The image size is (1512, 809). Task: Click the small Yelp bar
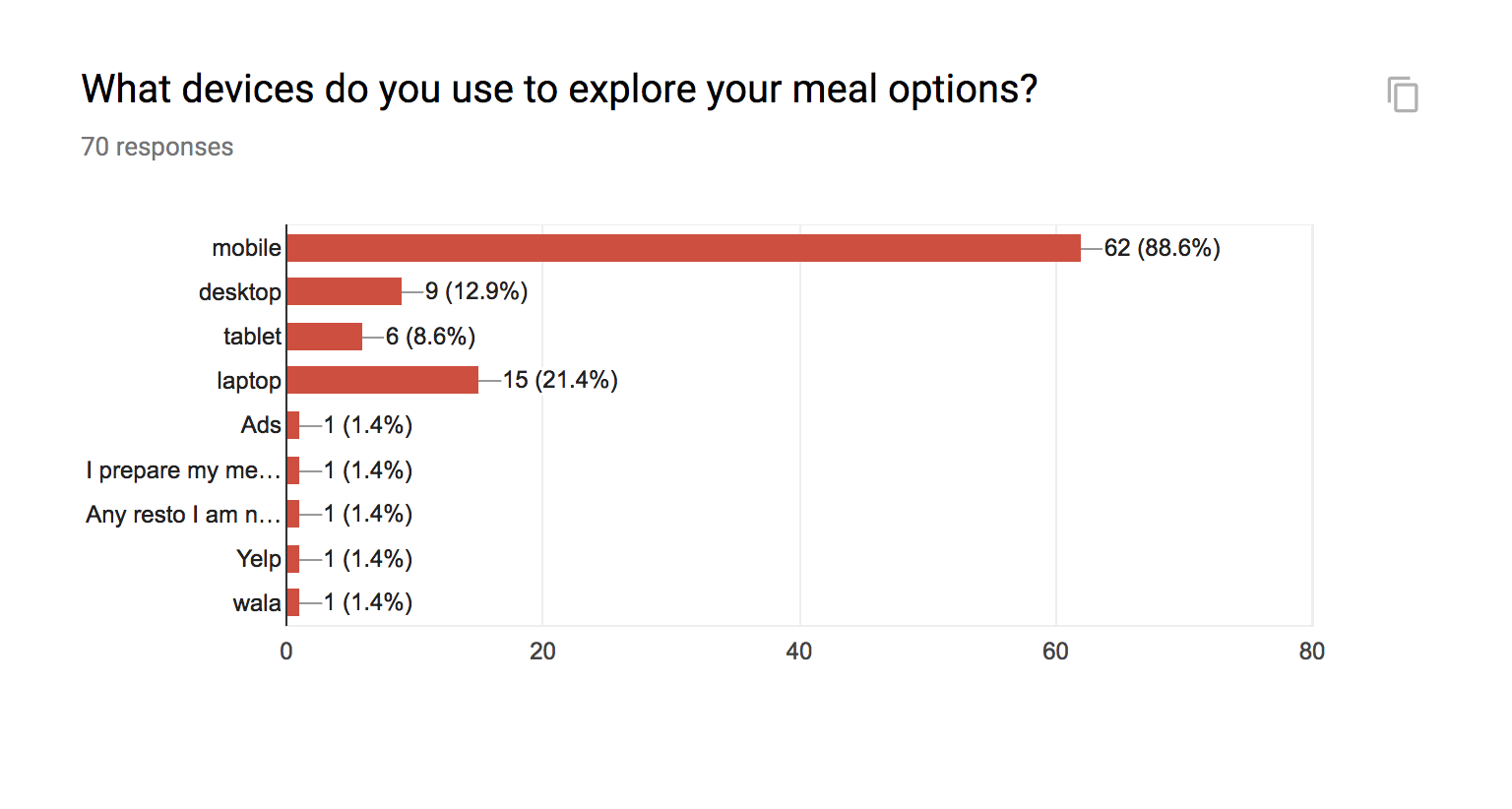point(292,559)
